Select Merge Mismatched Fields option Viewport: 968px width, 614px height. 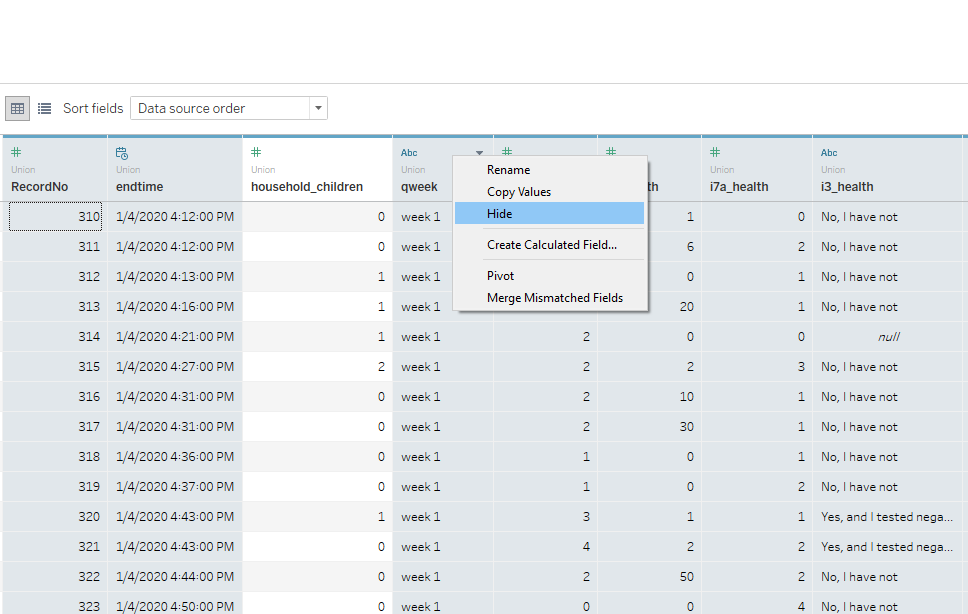(554, 298)
